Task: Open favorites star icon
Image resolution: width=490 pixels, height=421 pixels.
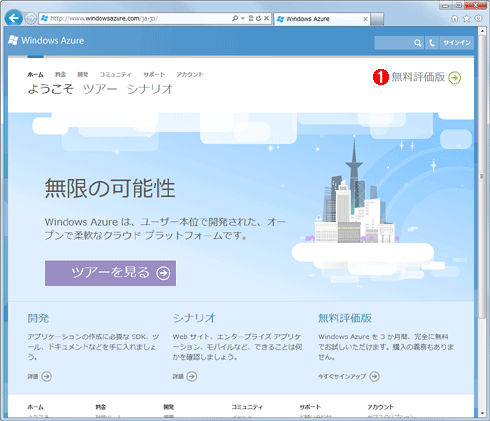Action: pyautogui.click(x=467, y=18)
